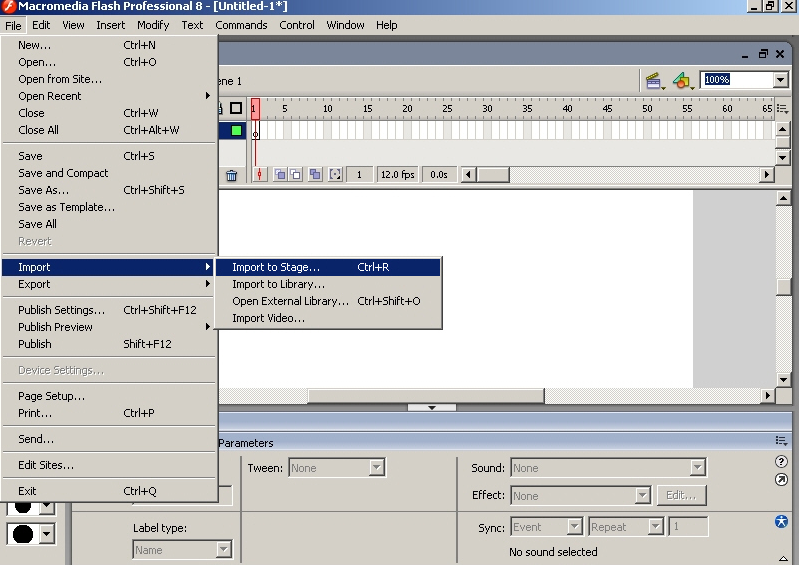The image size is (800, 567).
Task: Open the Effect dropdown
Action: click(x=642, y=495)
